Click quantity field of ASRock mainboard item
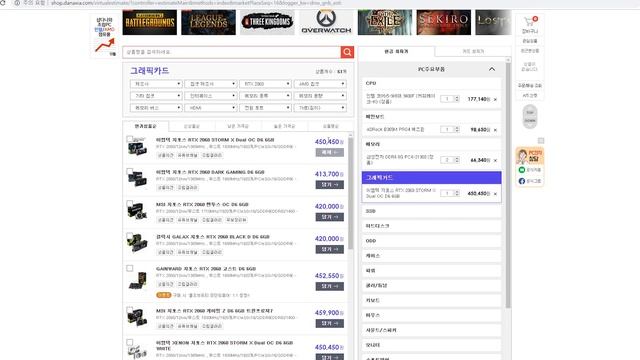This screenshot has height=360, width=640. click(447, 129)
